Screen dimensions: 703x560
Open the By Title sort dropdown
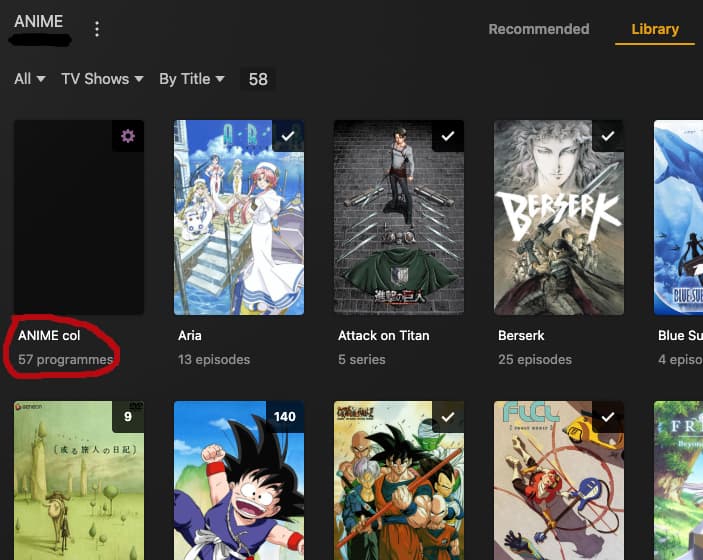tap(192, 79)
